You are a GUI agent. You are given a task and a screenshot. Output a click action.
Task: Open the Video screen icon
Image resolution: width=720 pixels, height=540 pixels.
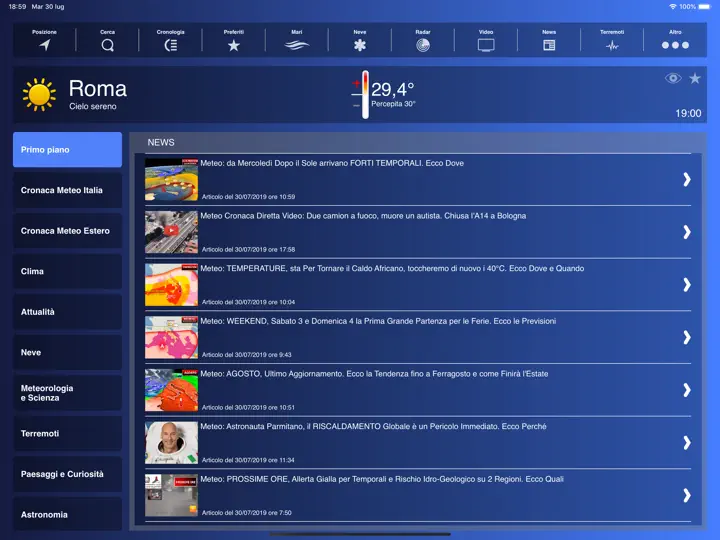[486, 45]
